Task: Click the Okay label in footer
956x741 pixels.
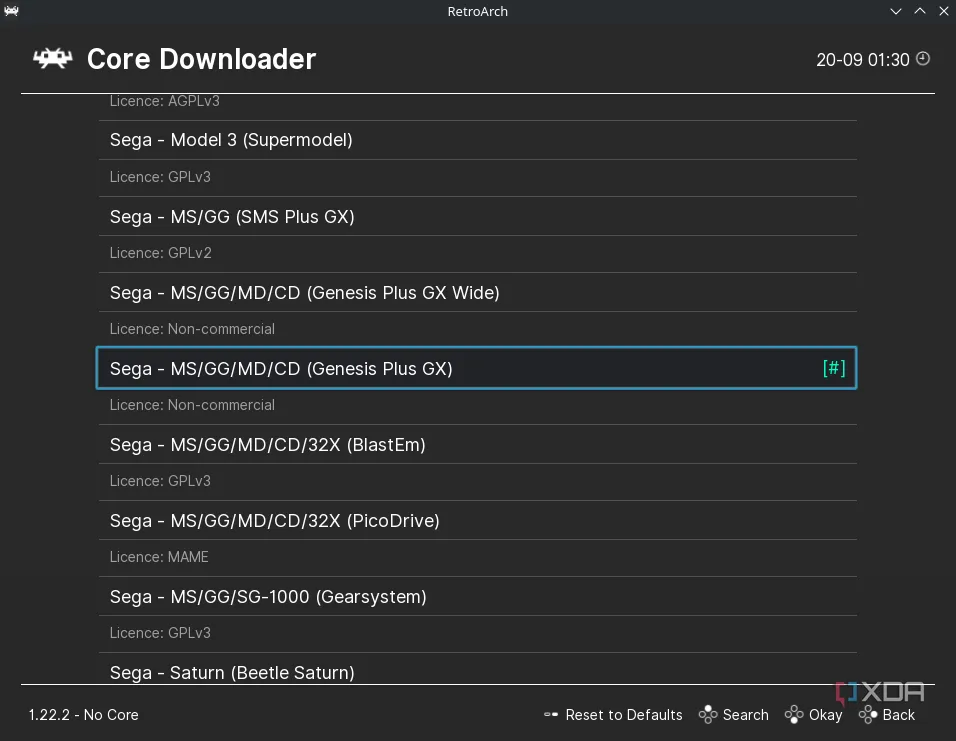Action: [x=825, y=715]
